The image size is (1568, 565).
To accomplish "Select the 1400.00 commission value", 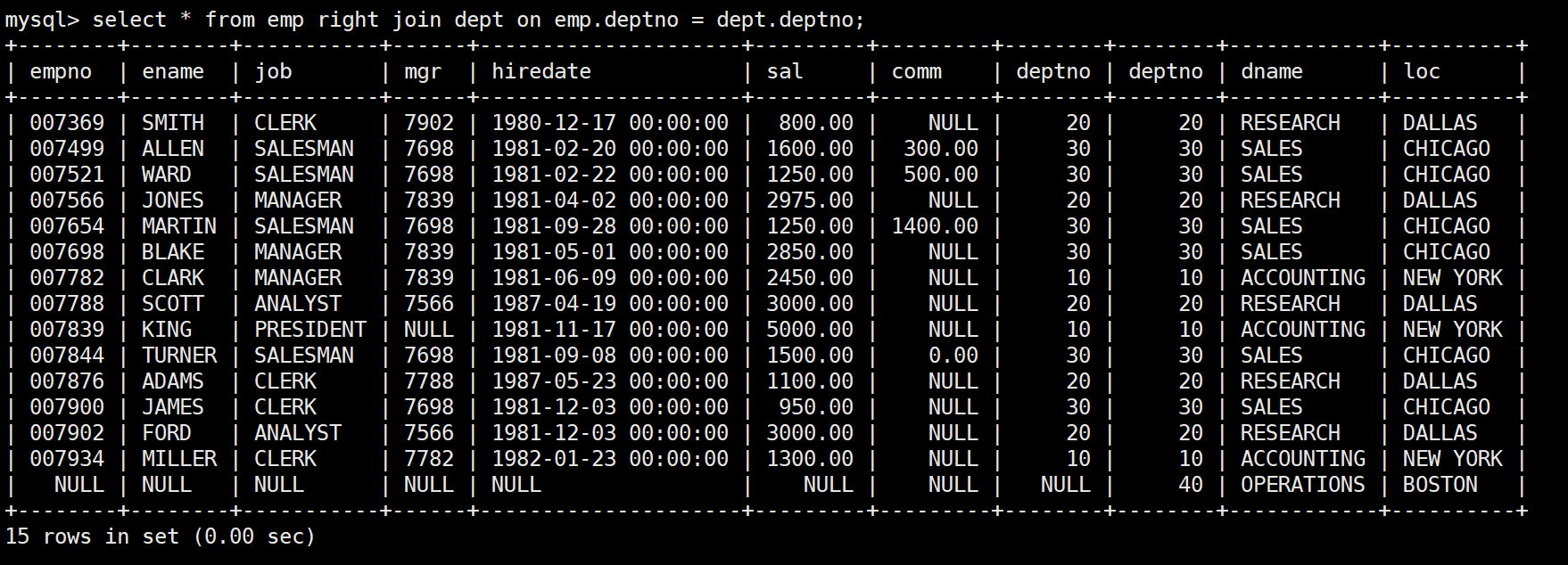I will click(934, 226).
